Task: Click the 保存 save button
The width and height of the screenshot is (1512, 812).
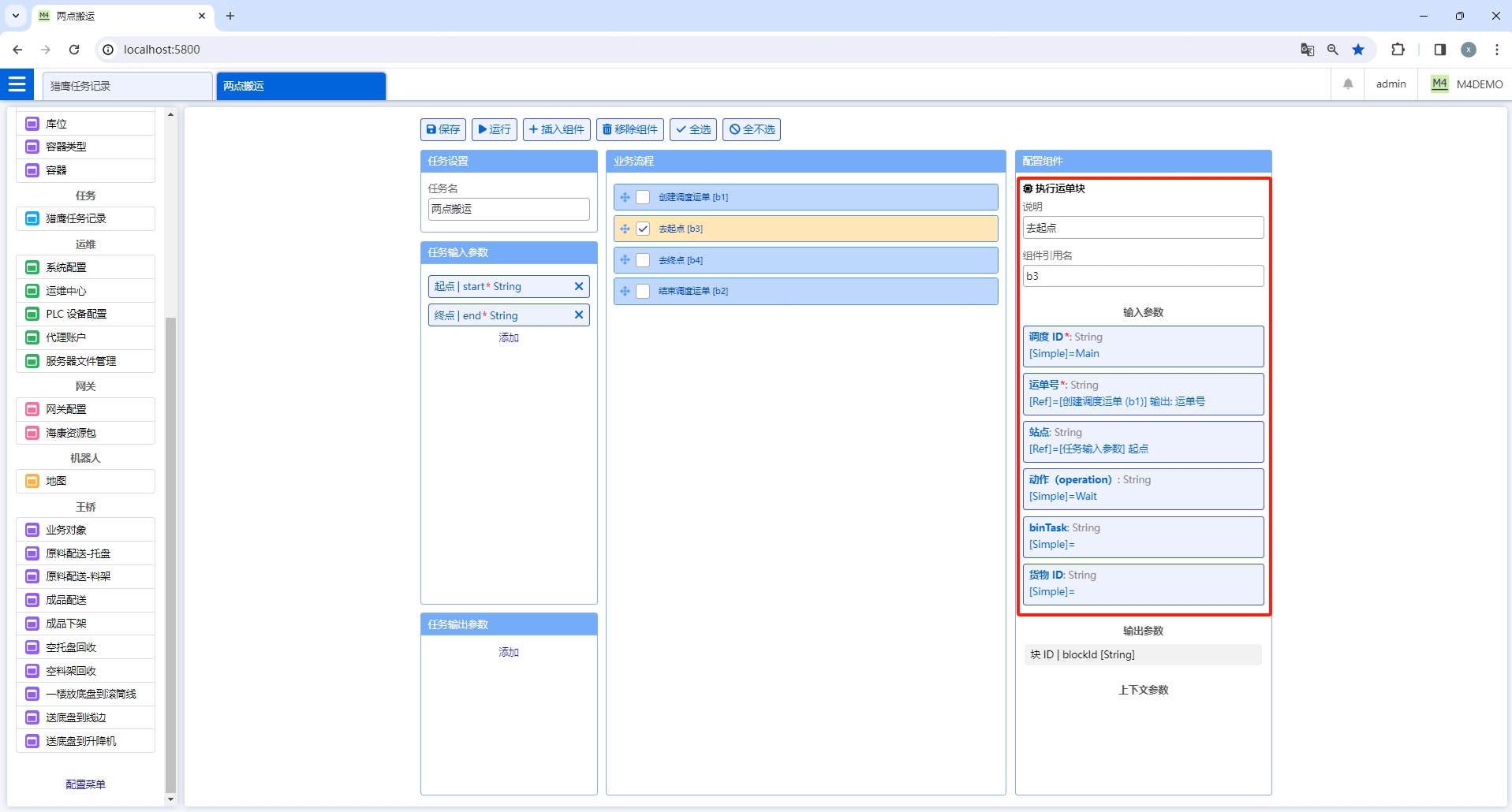Action: coord(443,129)
